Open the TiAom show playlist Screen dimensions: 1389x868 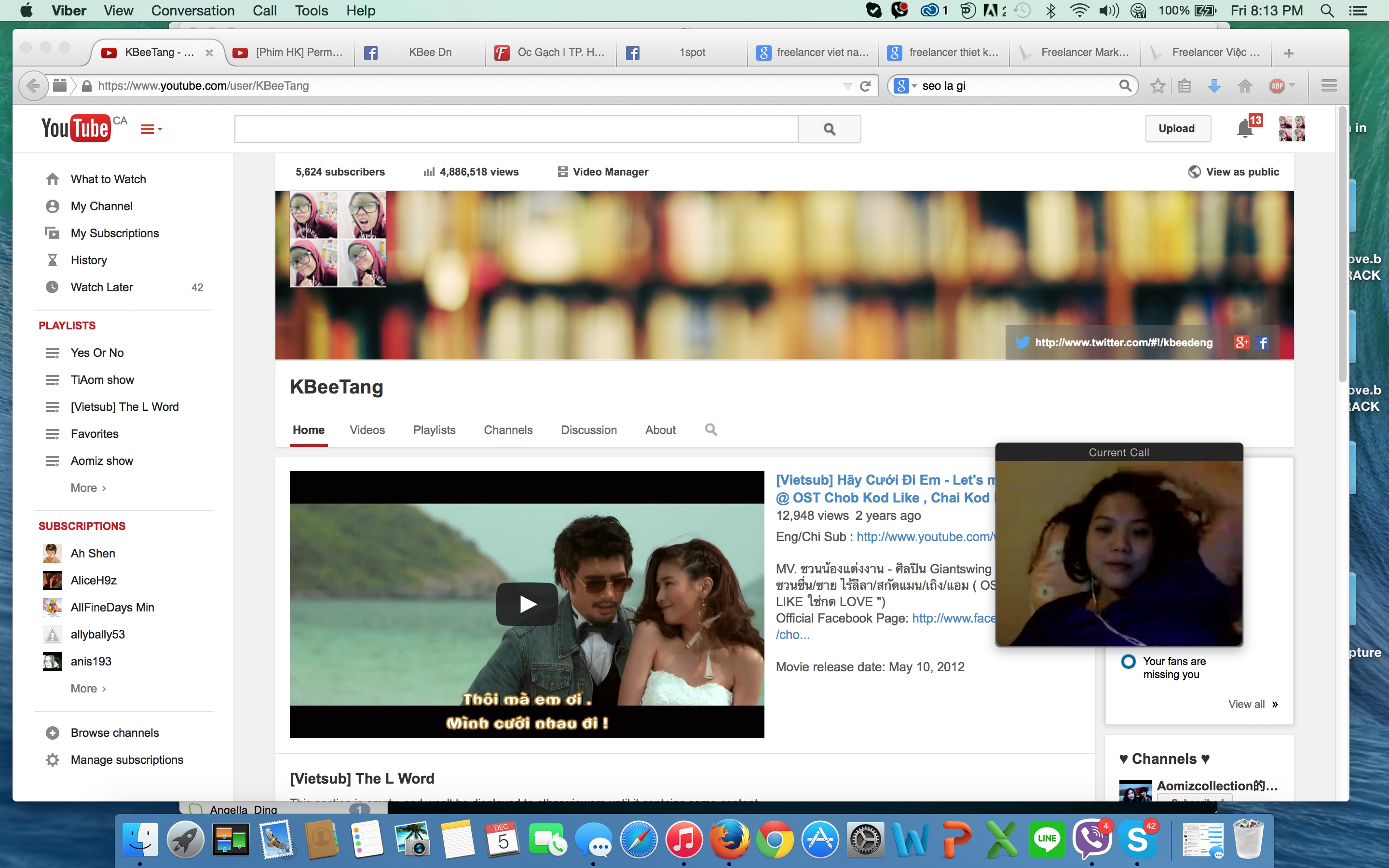point(102,380)
